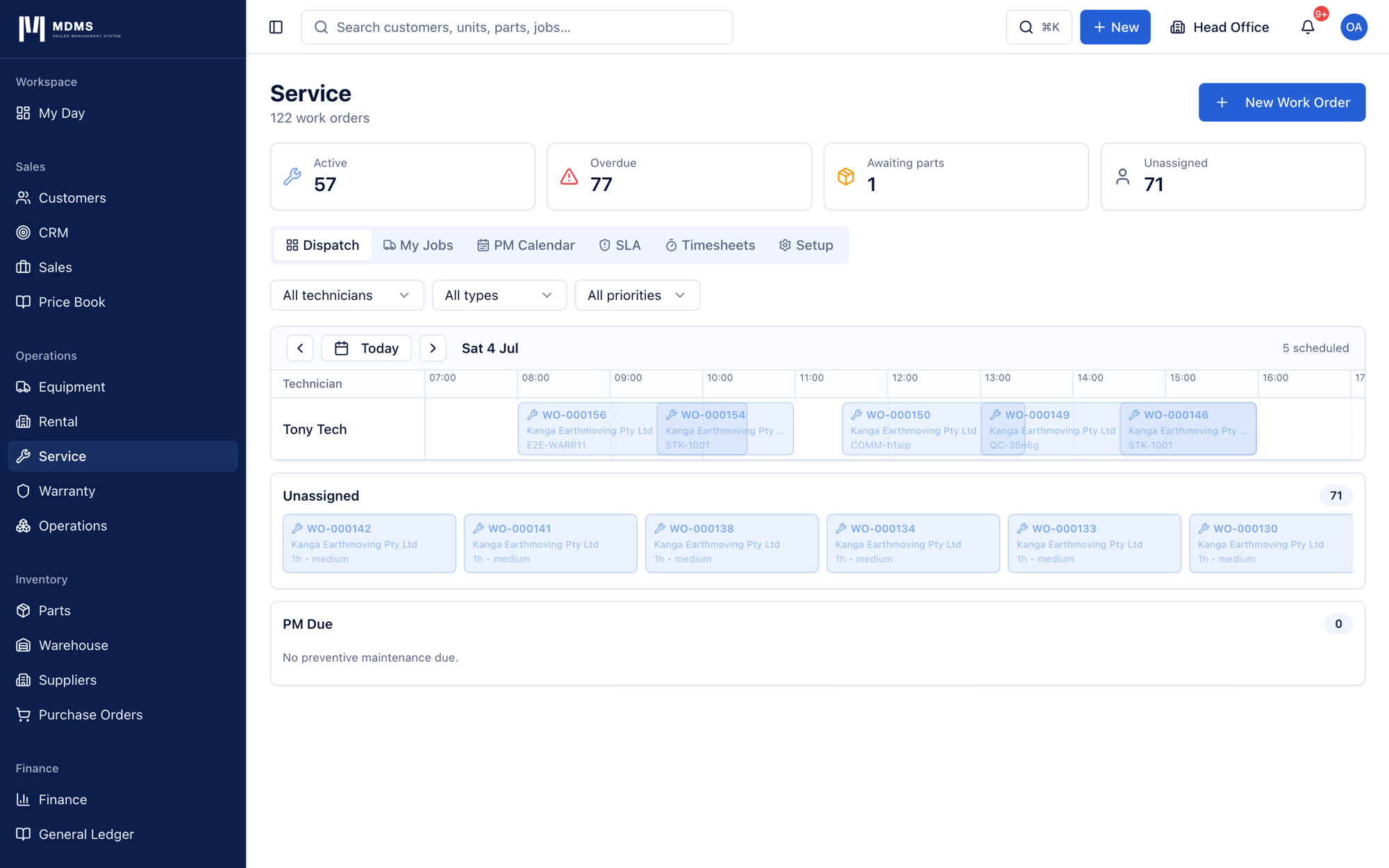Open the General Ledger

pos(123,834)
